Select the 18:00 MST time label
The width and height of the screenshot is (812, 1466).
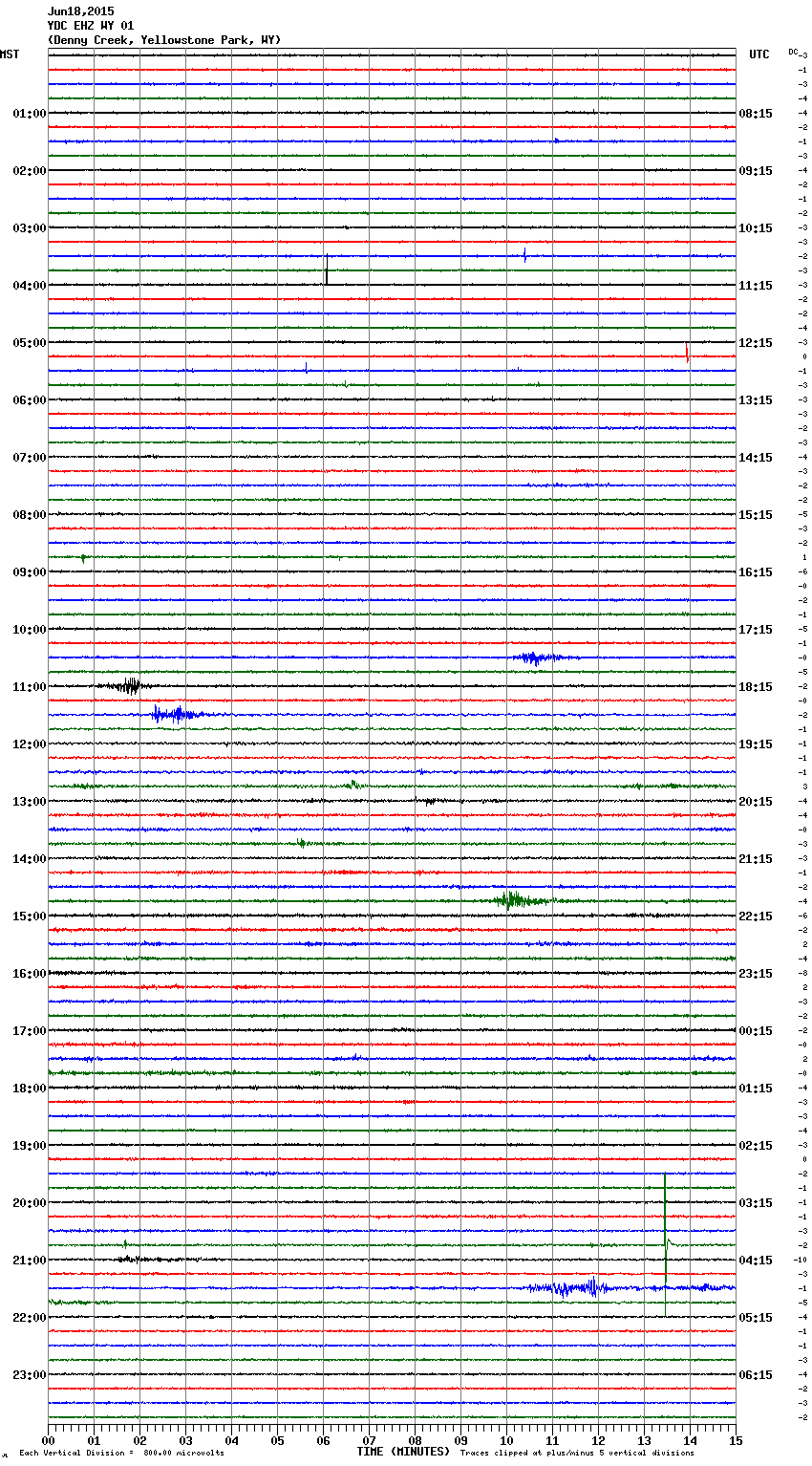tap(30, 1089)
